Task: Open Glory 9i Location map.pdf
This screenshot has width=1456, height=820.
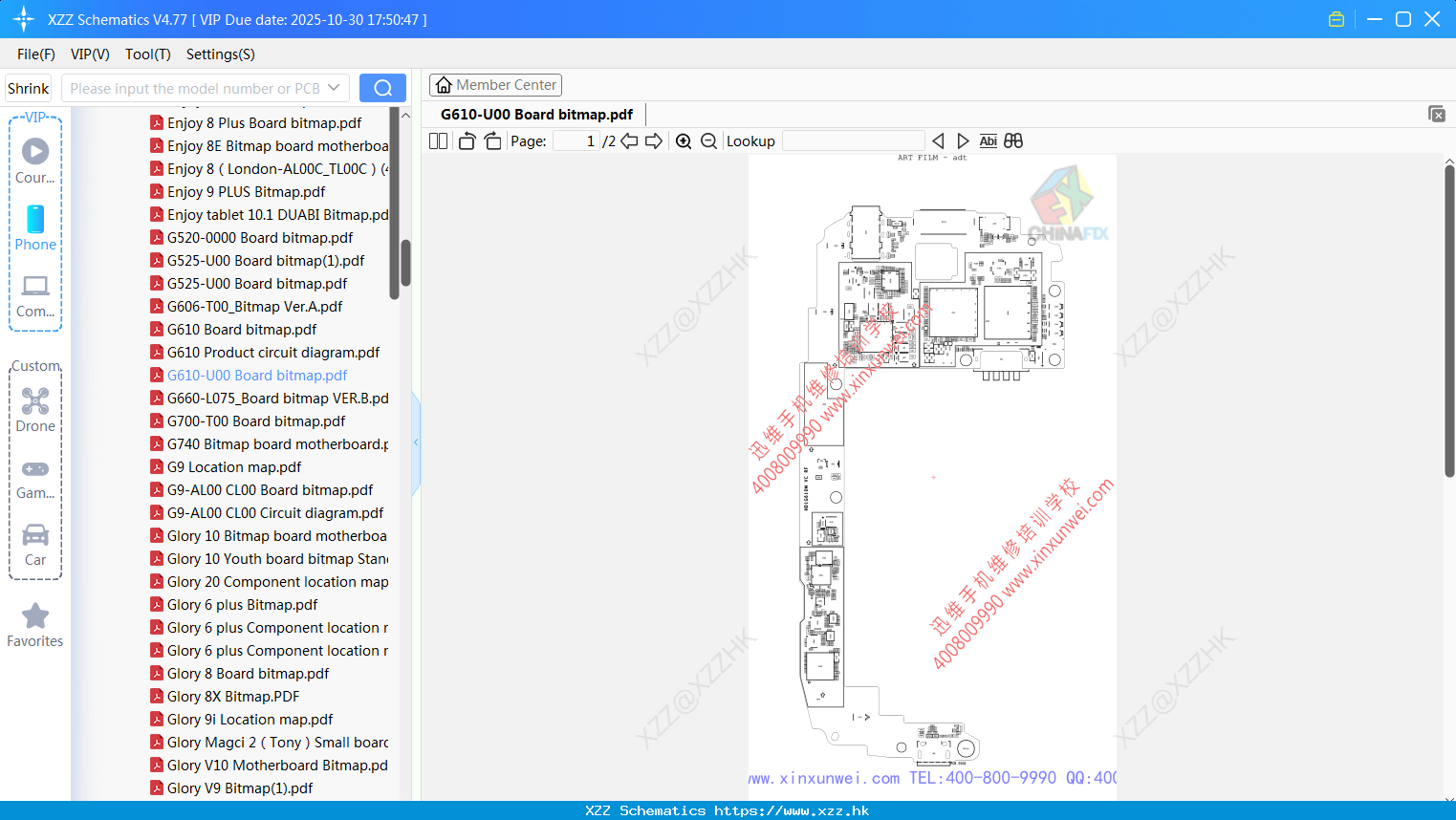Action: pyautogui.click(x=250, y=720)
